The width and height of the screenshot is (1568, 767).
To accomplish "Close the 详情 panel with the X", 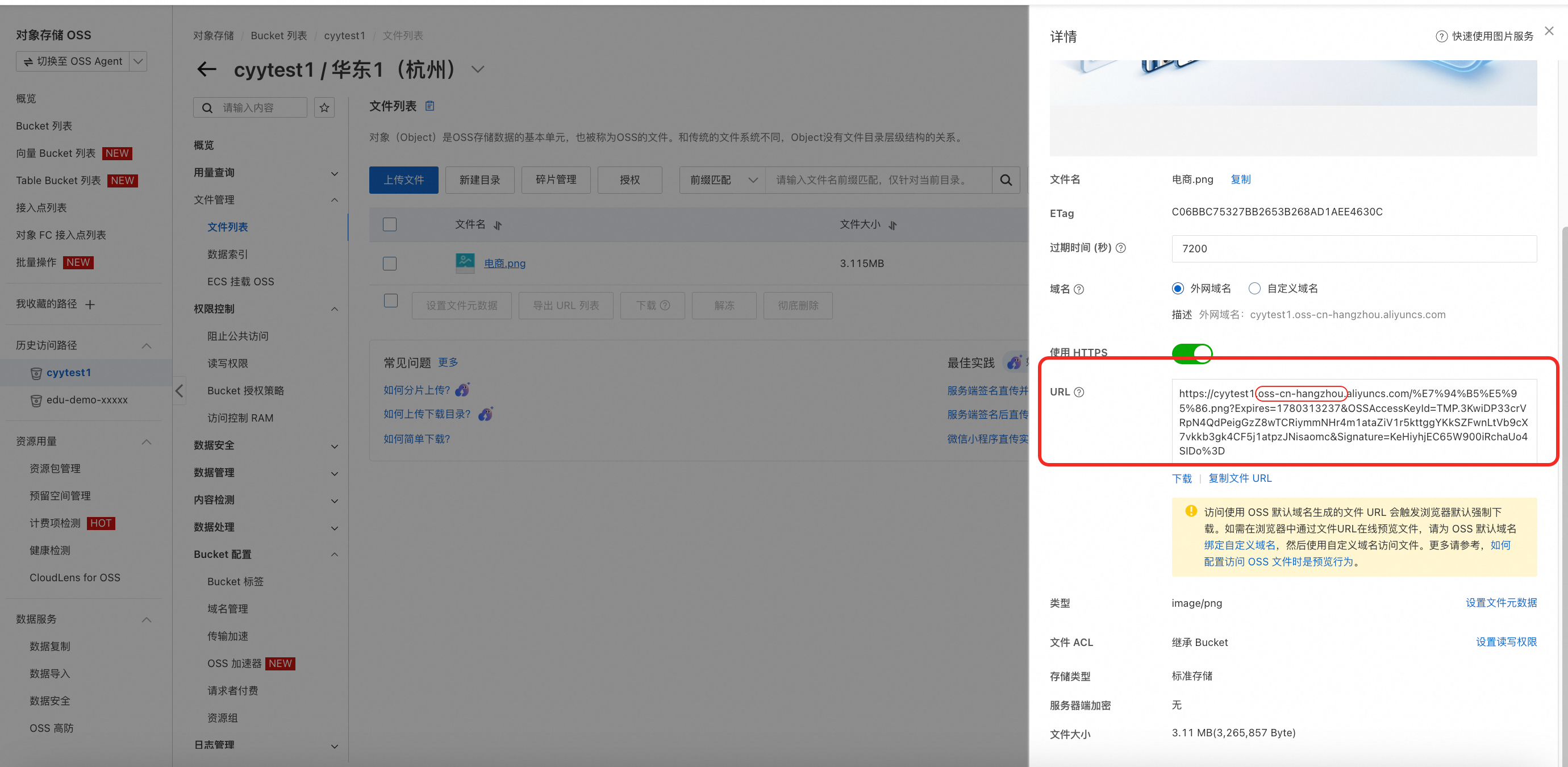I will tap(1549, 31).
